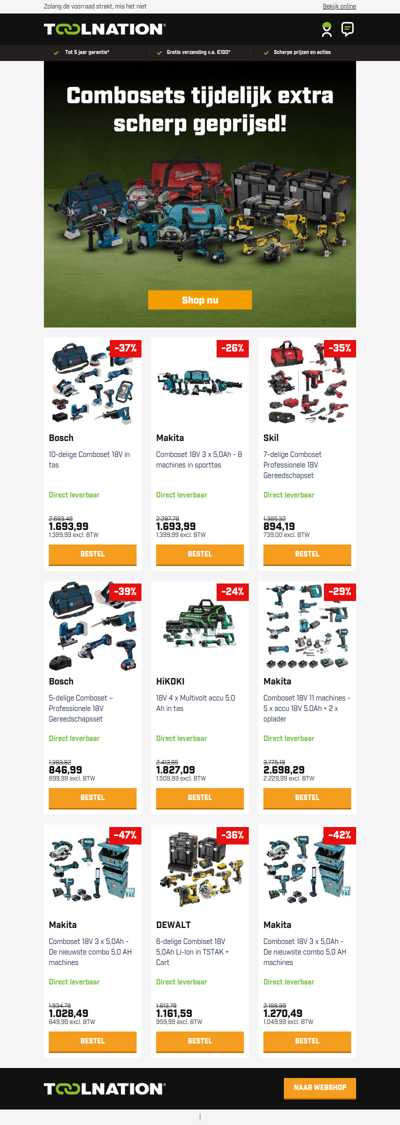Open the DEWALT TSTAK combiset product image
The height and width of the screenshot is (1125, 400).
coord(200,870)
